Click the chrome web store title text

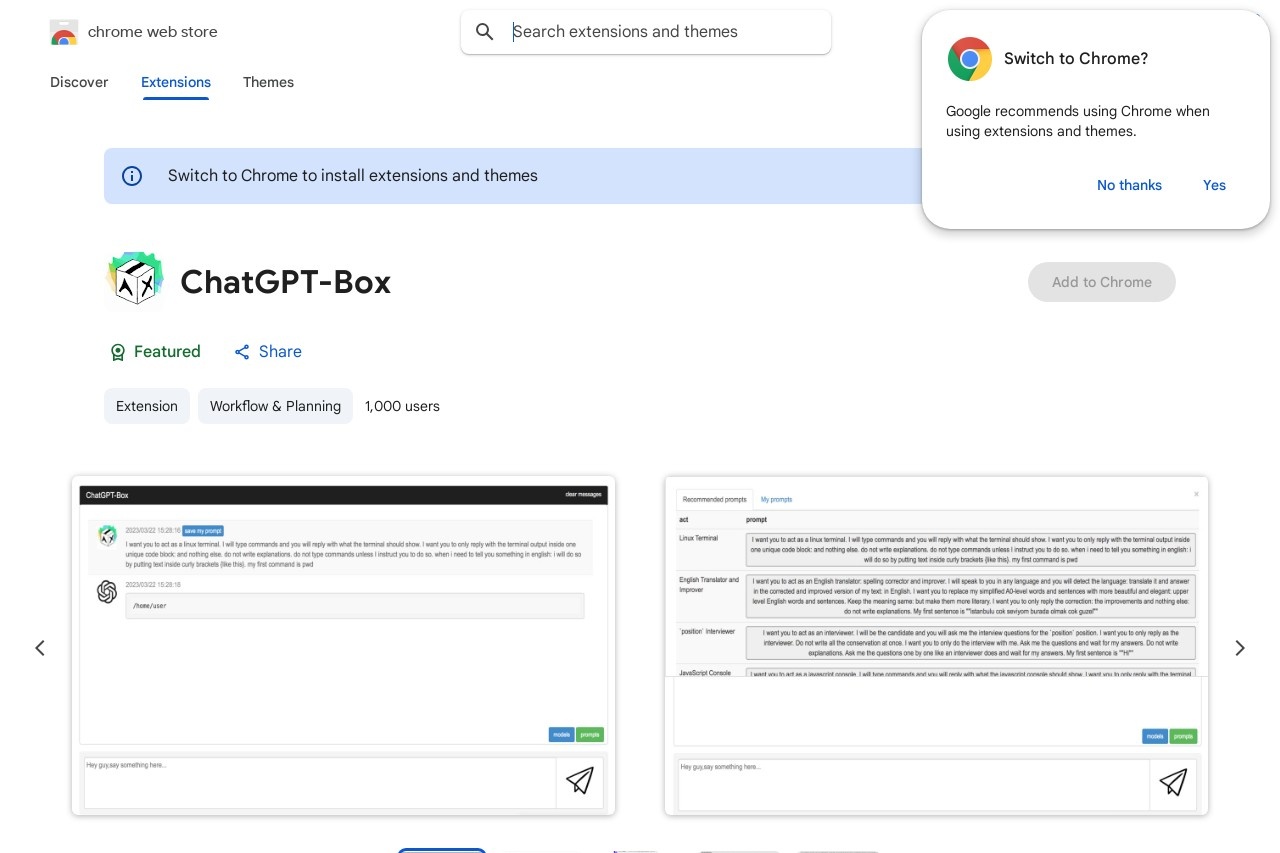coord(153,32)
